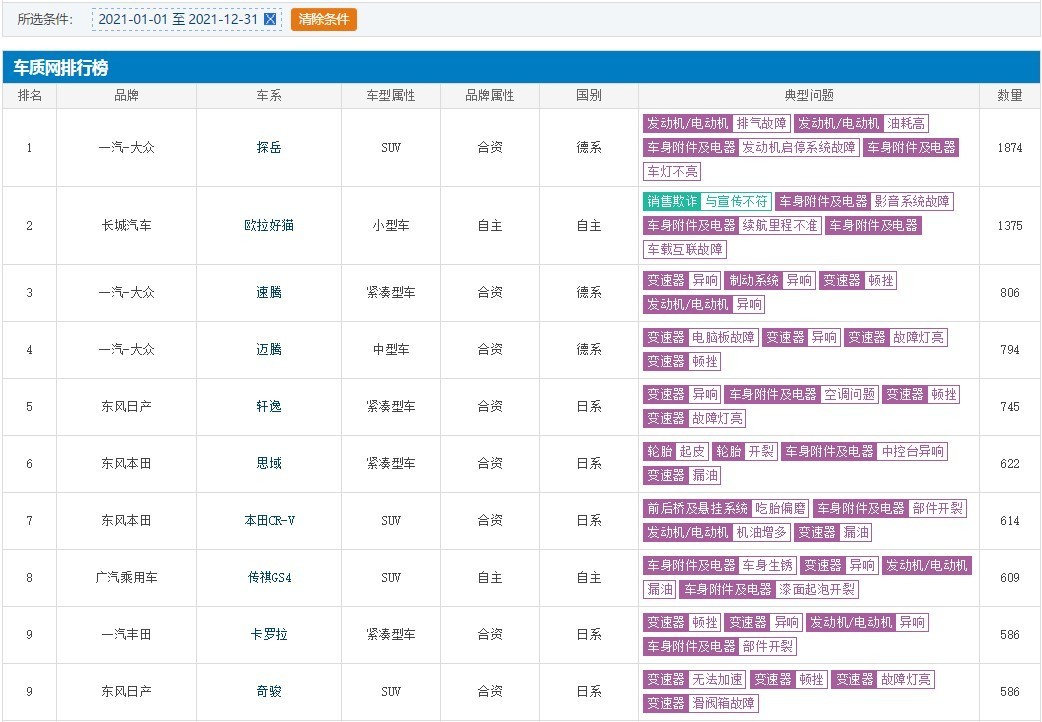Select the 一汽丰田 brand cell
Screen dimensions: 1042x722
tap(126, 634)
